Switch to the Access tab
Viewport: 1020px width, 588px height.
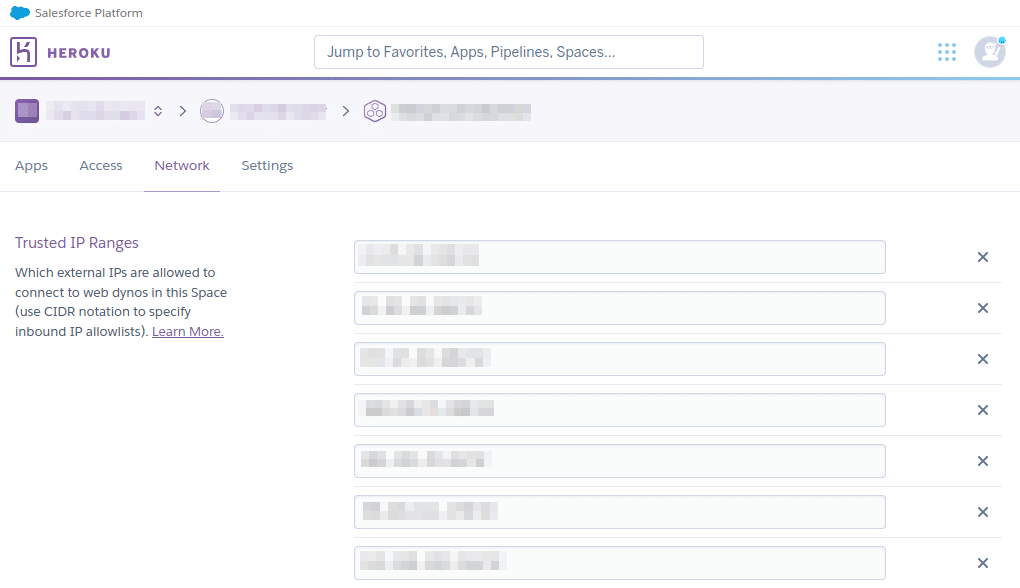(x=101, y=166)
